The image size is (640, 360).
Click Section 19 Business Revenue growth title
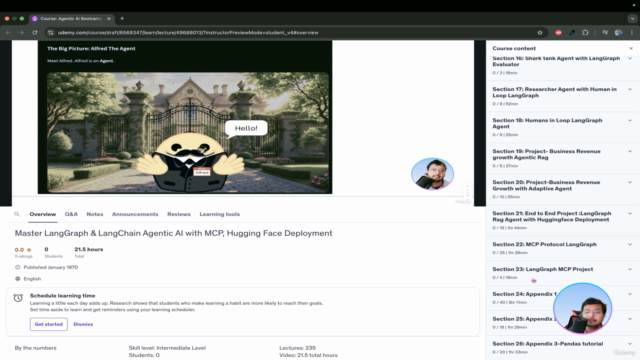click(547, 154)
